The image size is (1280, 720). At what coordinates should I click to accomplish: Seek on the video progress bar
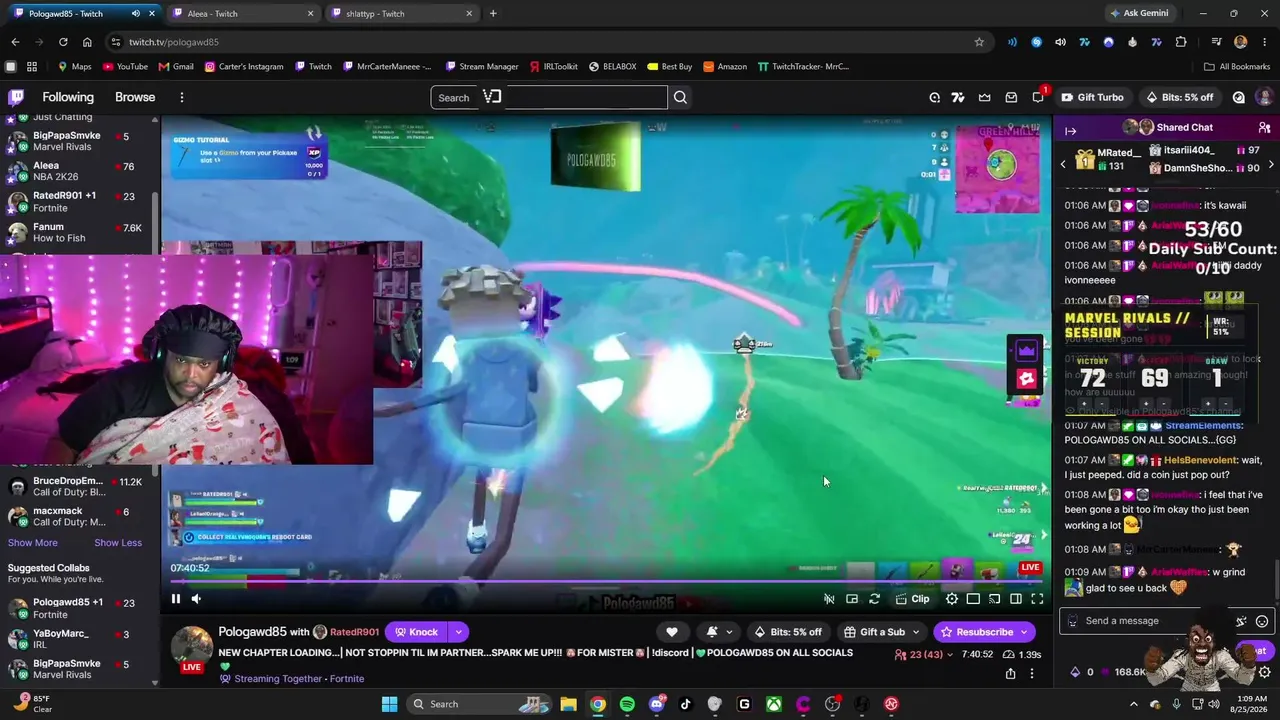coord(604,580)
